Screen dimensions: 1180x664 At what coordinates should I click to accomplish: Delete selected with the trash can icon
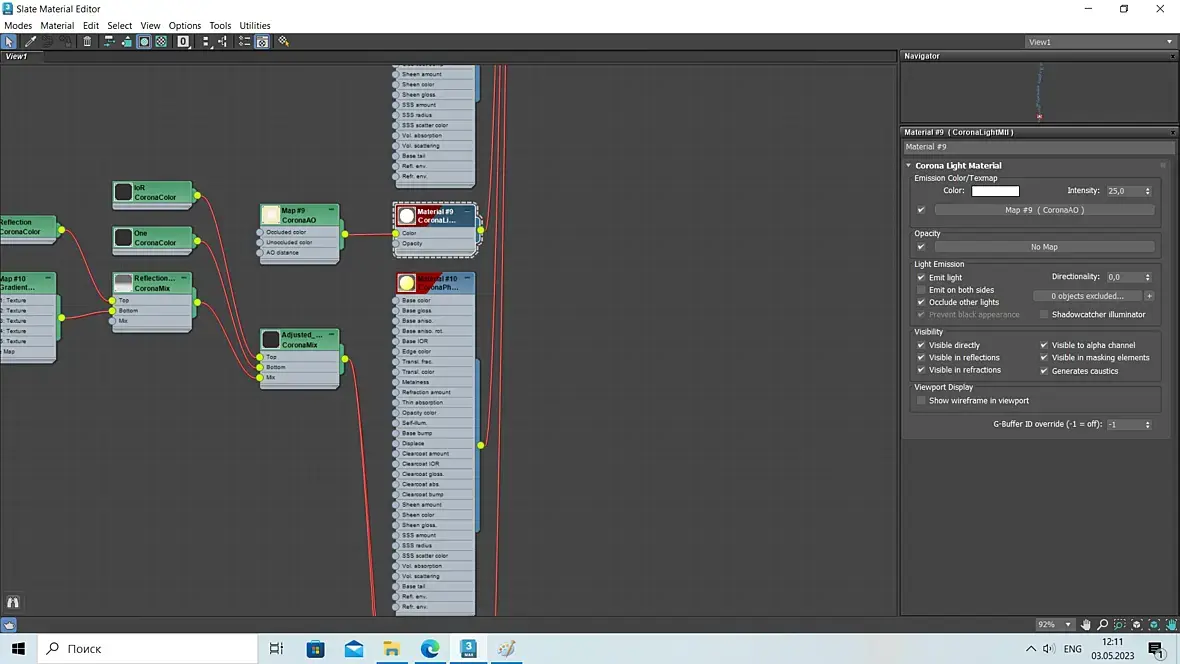click(87, 42)
